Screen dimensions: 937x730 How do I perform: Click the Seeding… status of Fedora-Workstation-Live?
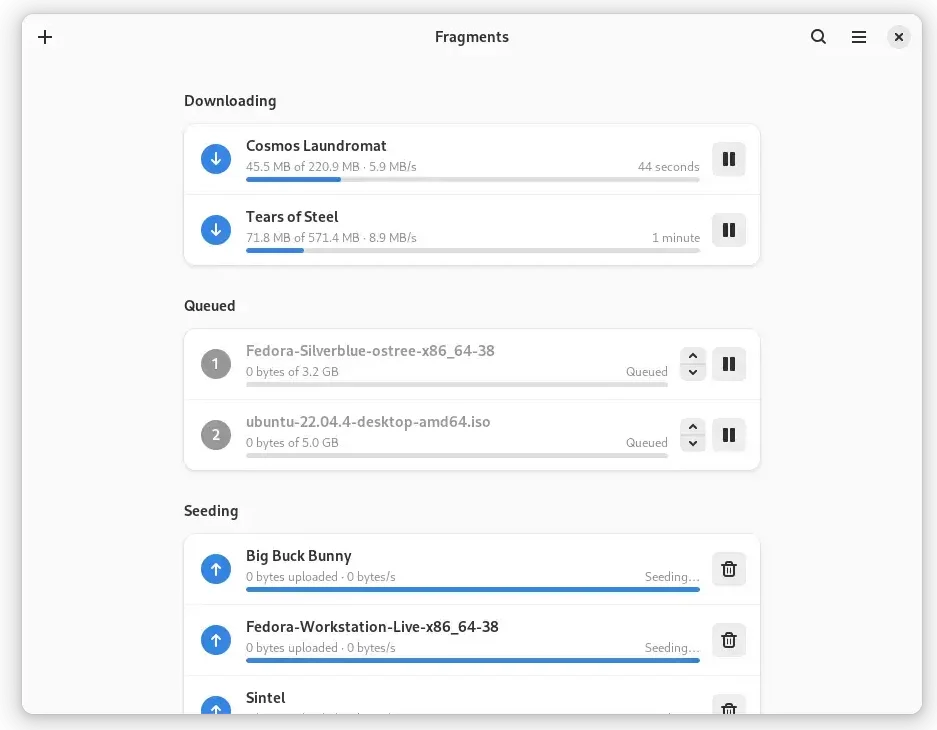tap(672, 648)
